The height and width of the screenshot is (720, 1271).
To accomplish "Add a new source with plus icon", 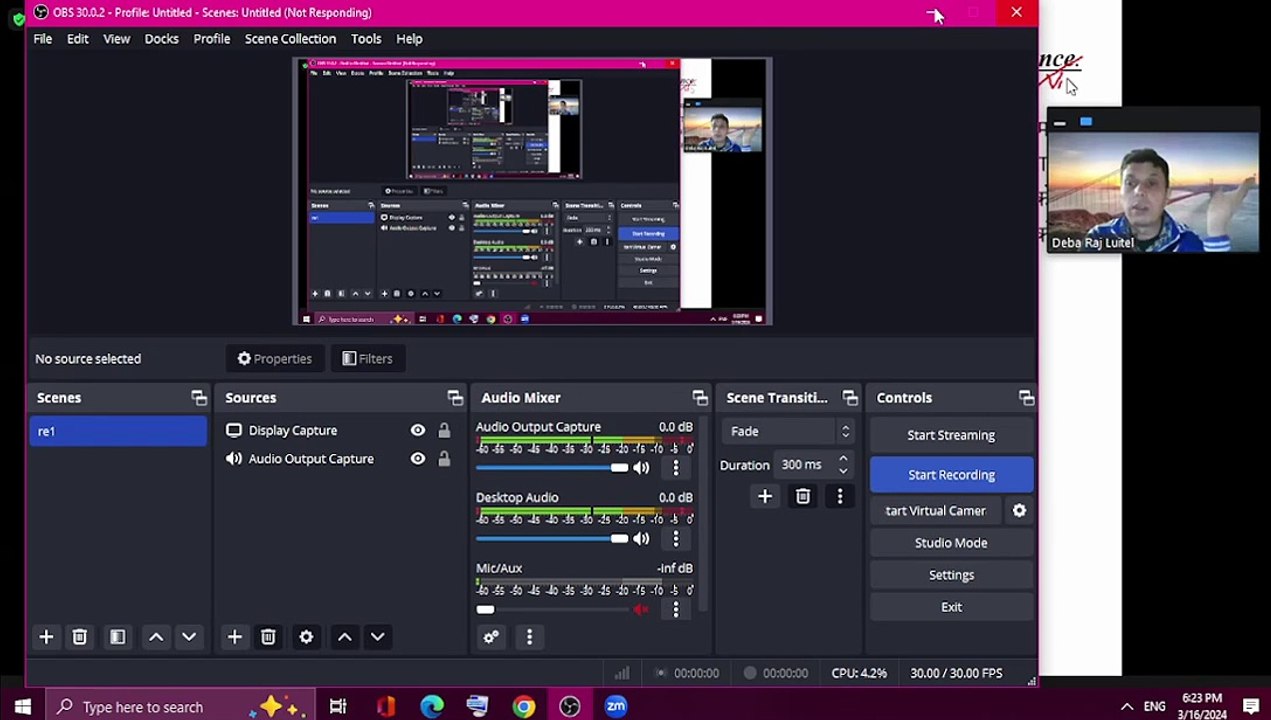I will 234,637.
